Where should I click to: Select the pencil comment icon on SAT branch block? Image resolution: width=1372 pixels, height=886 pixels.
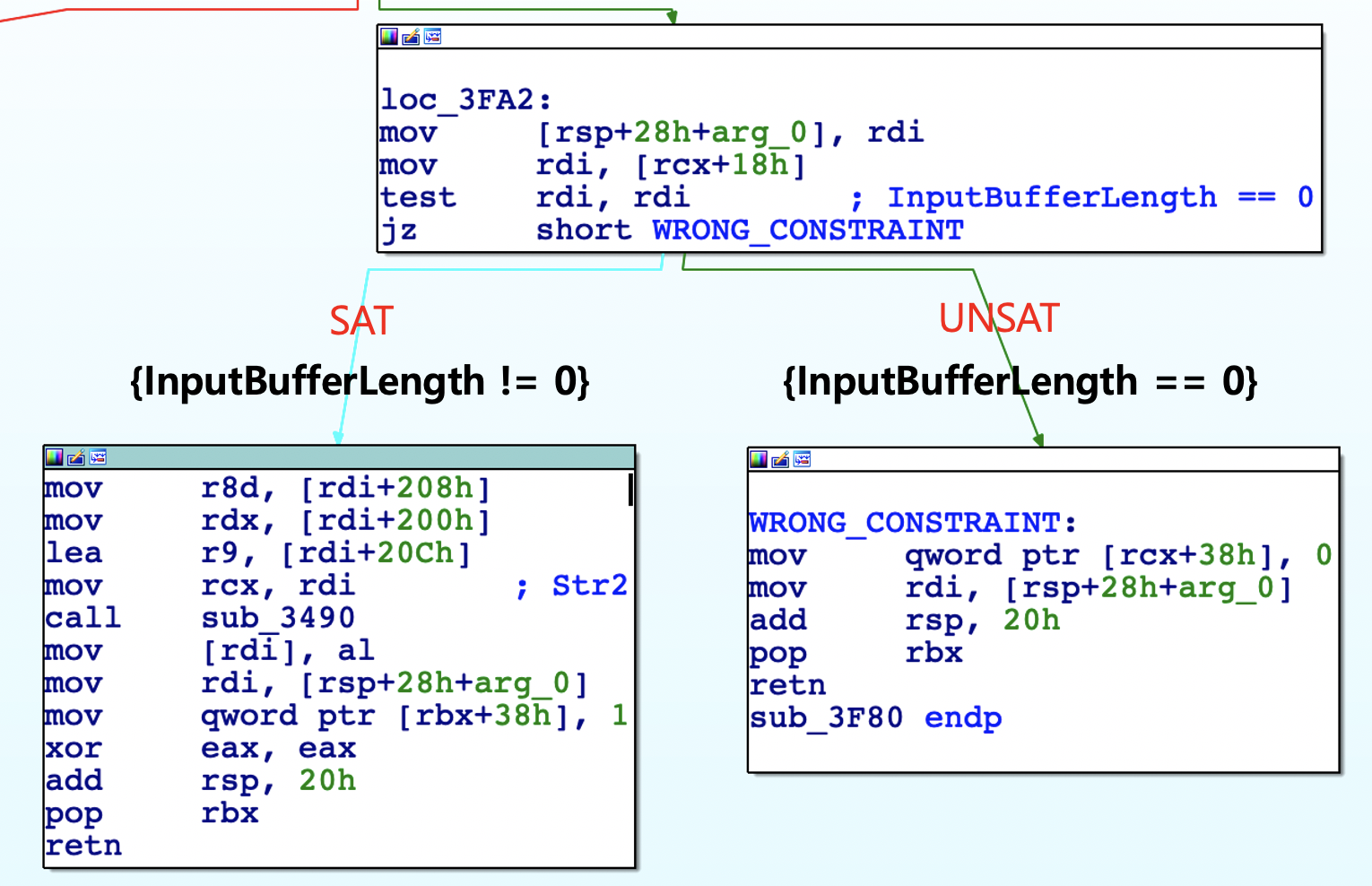pos(76,456)
